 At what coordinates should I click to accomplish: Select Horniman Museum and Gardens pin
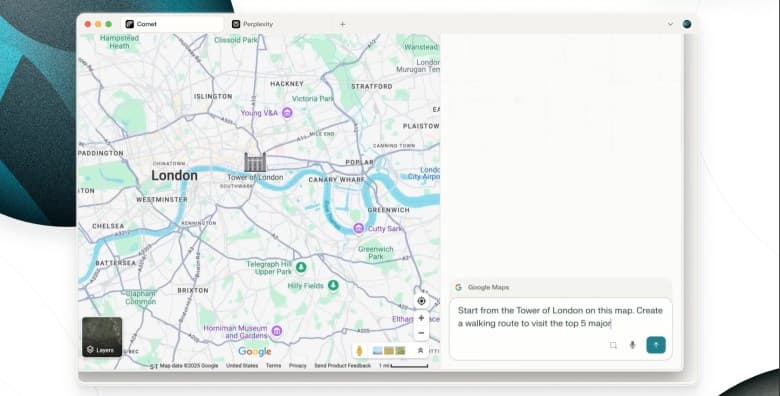[277, 331]
